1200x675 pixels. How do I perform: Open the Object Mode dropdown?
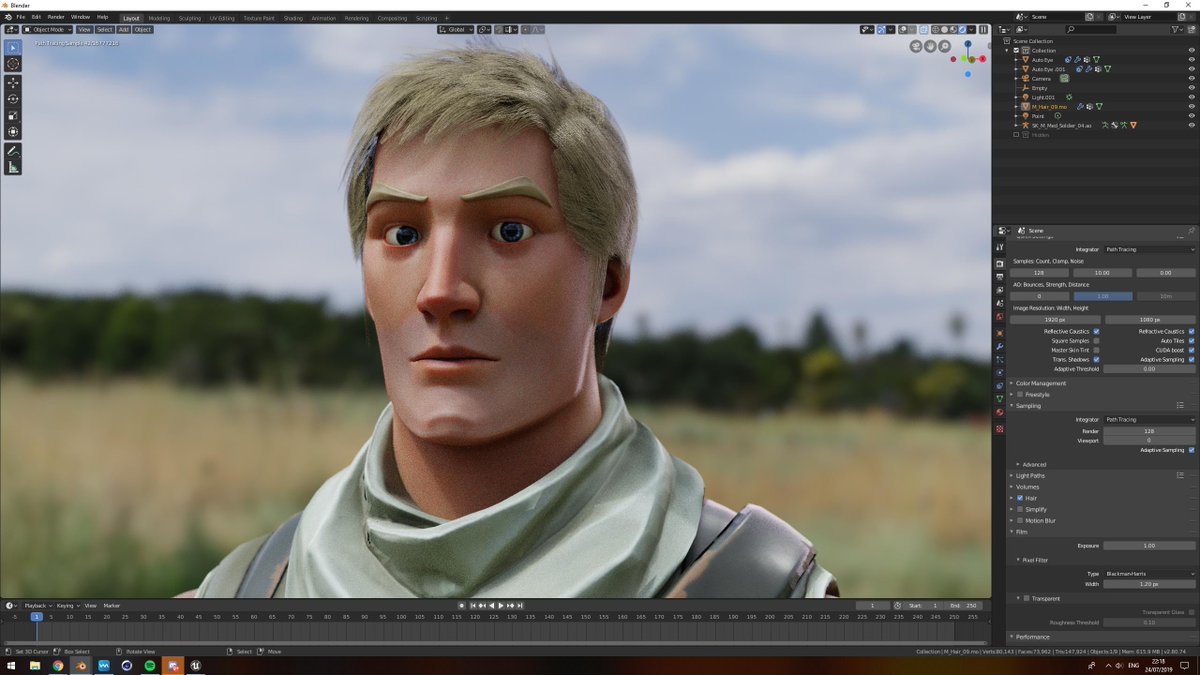click(x=48, y=30)
